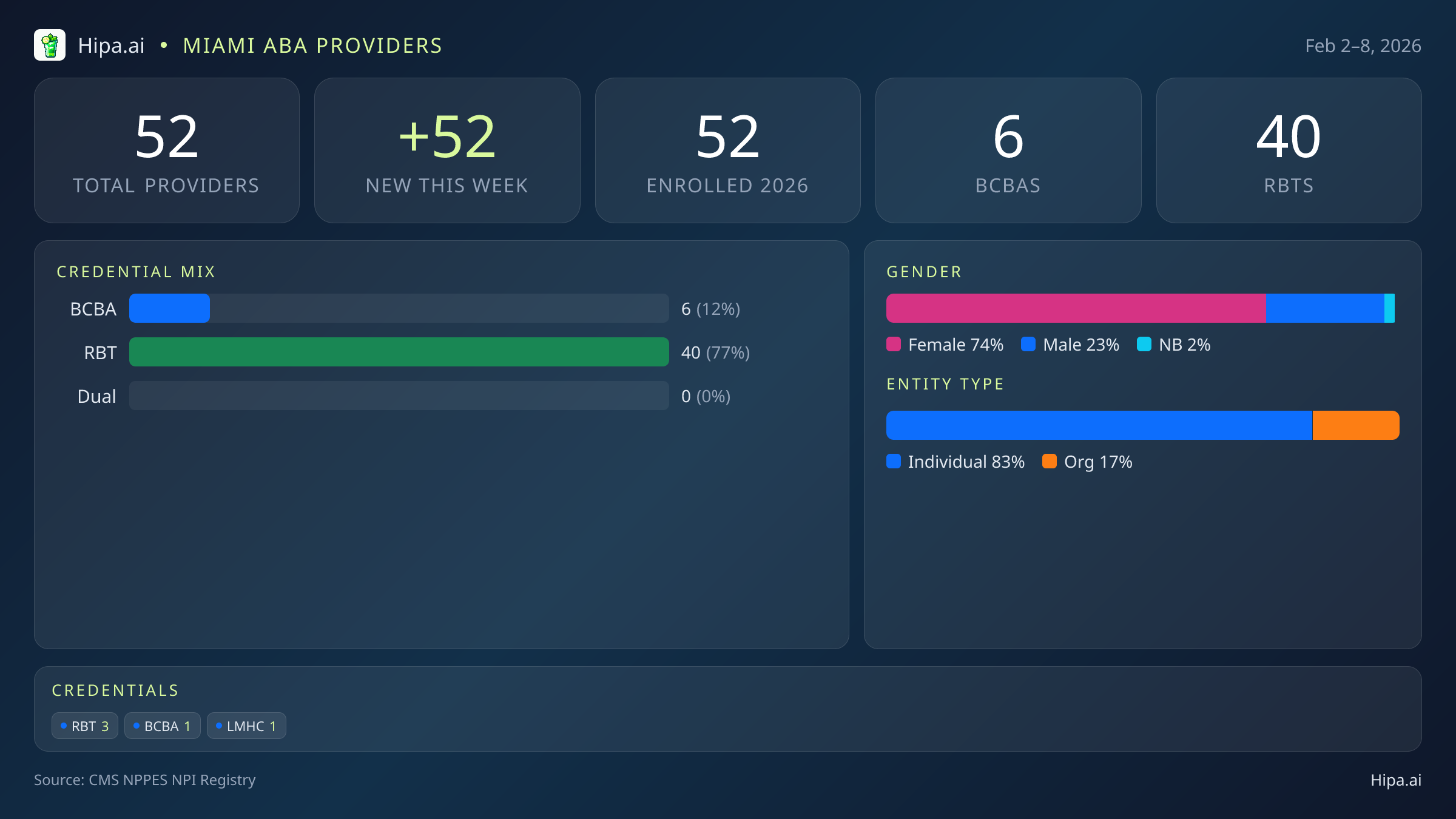Click the Total Providers stat card
Image resolution: width=1456 pixels, height=819 pixels.
(167, 150)
